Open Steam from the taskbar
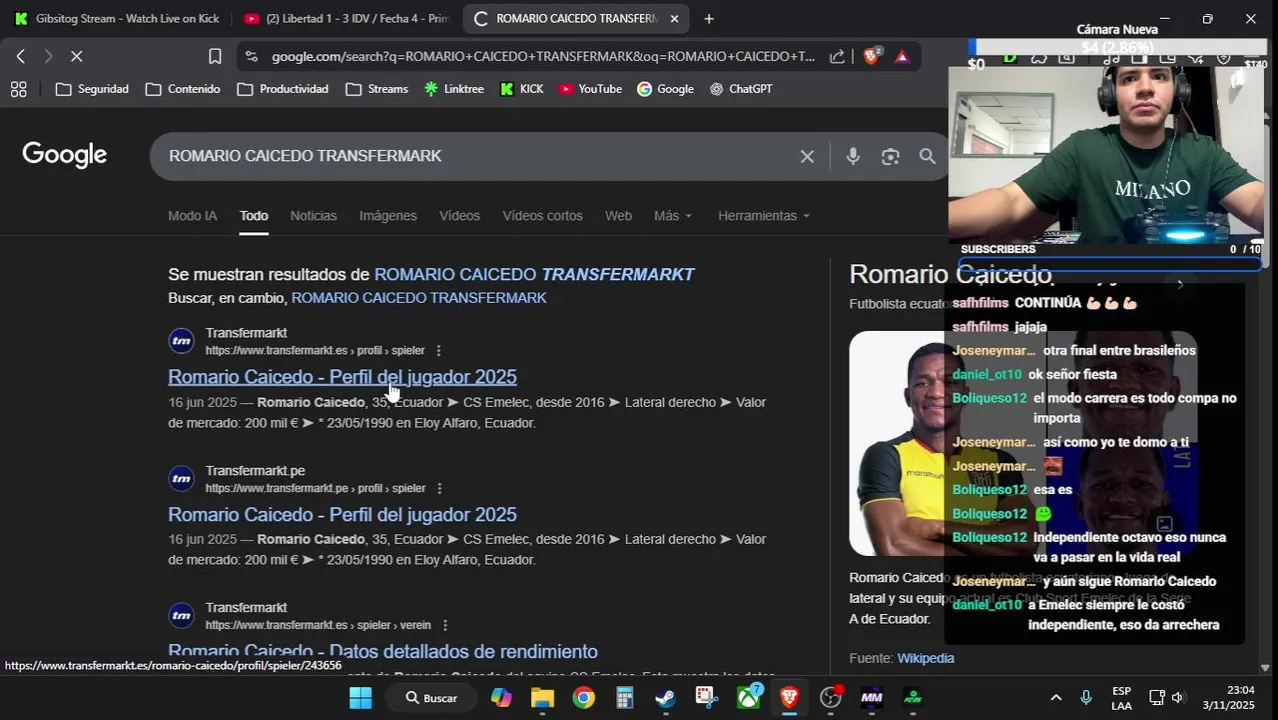 665,698
